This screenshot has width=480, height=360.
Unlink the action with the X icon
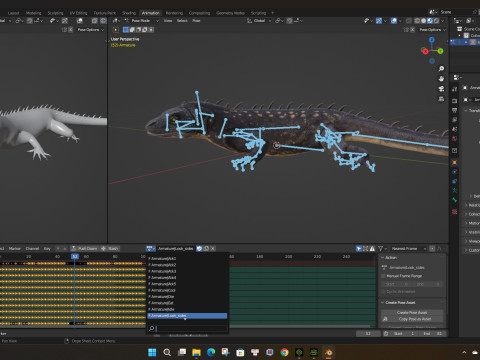point(213,248)
